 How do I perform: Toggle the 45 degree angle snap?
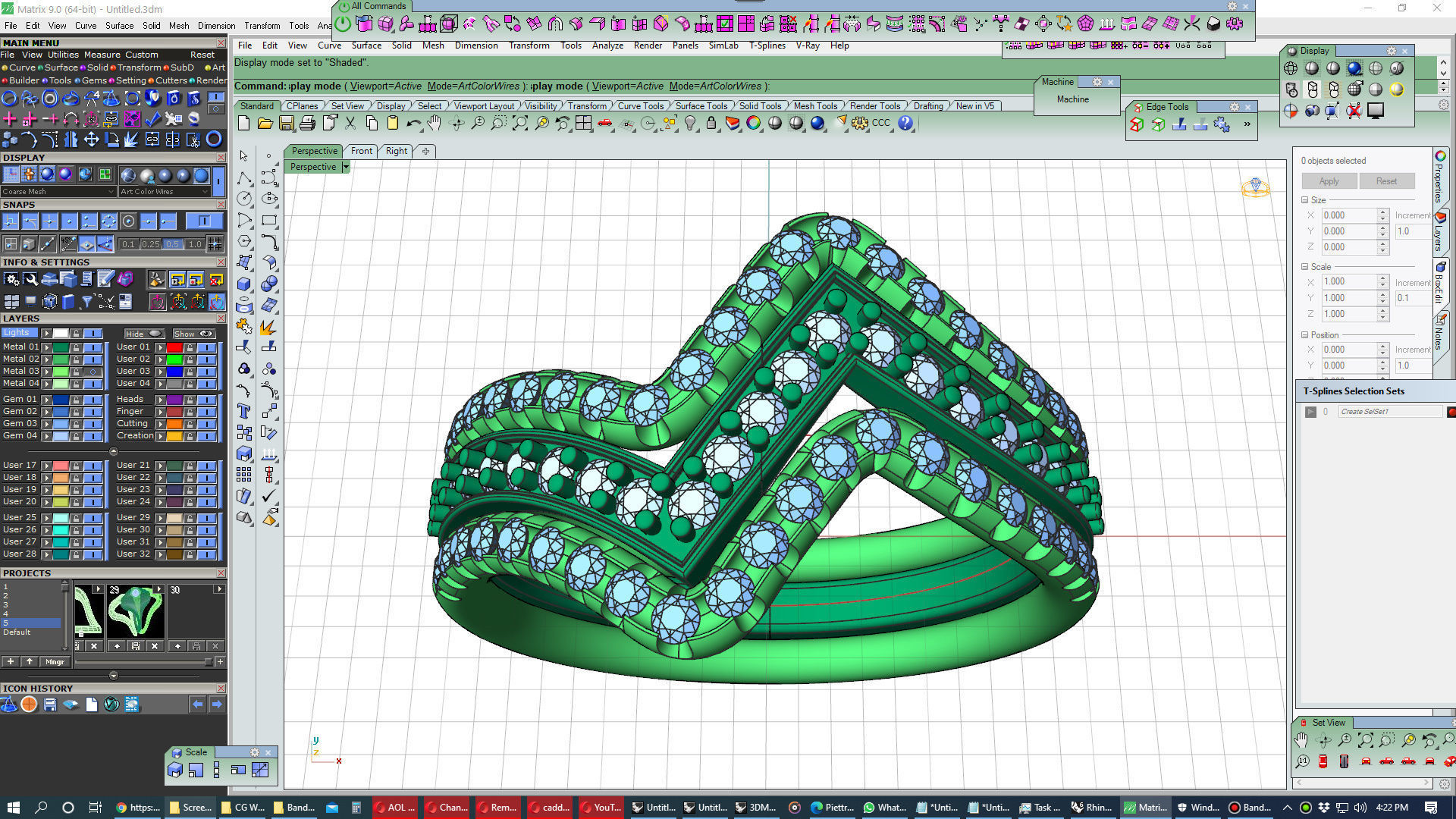point(68,244)
